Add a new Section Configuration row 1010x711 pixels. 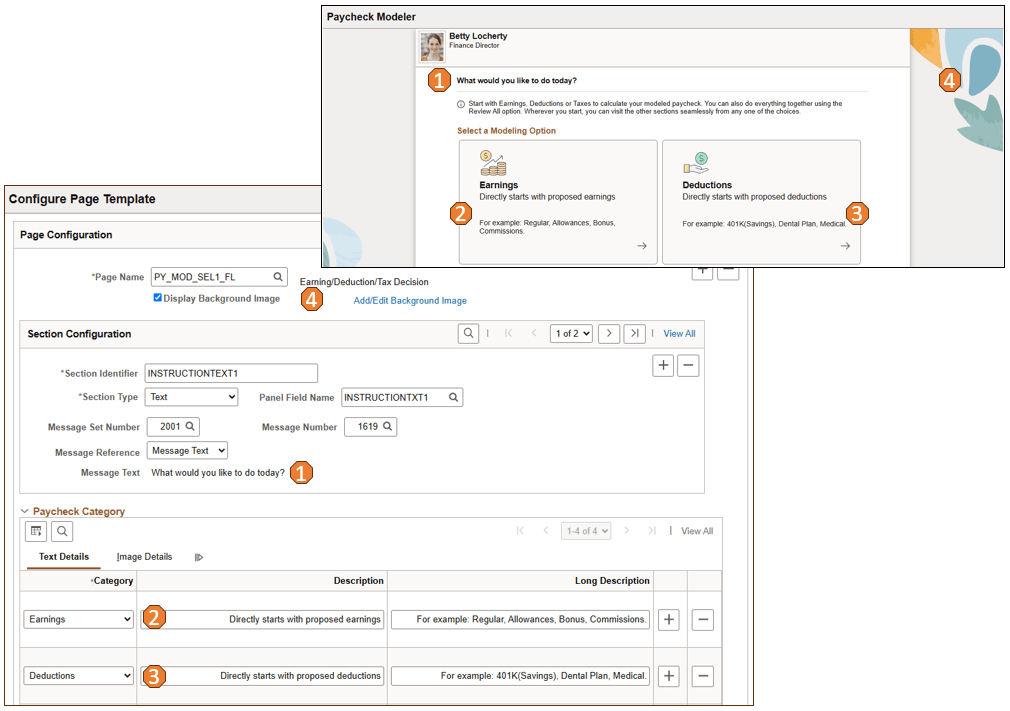pyautogui.click(x=663, y=365)
